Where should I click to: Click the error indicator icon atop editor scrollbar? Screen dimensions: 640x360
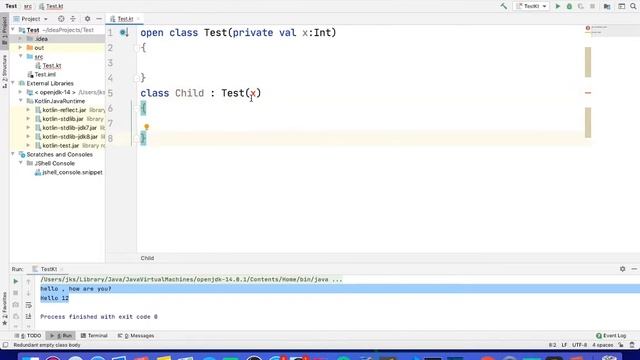(x=588, y=28)
